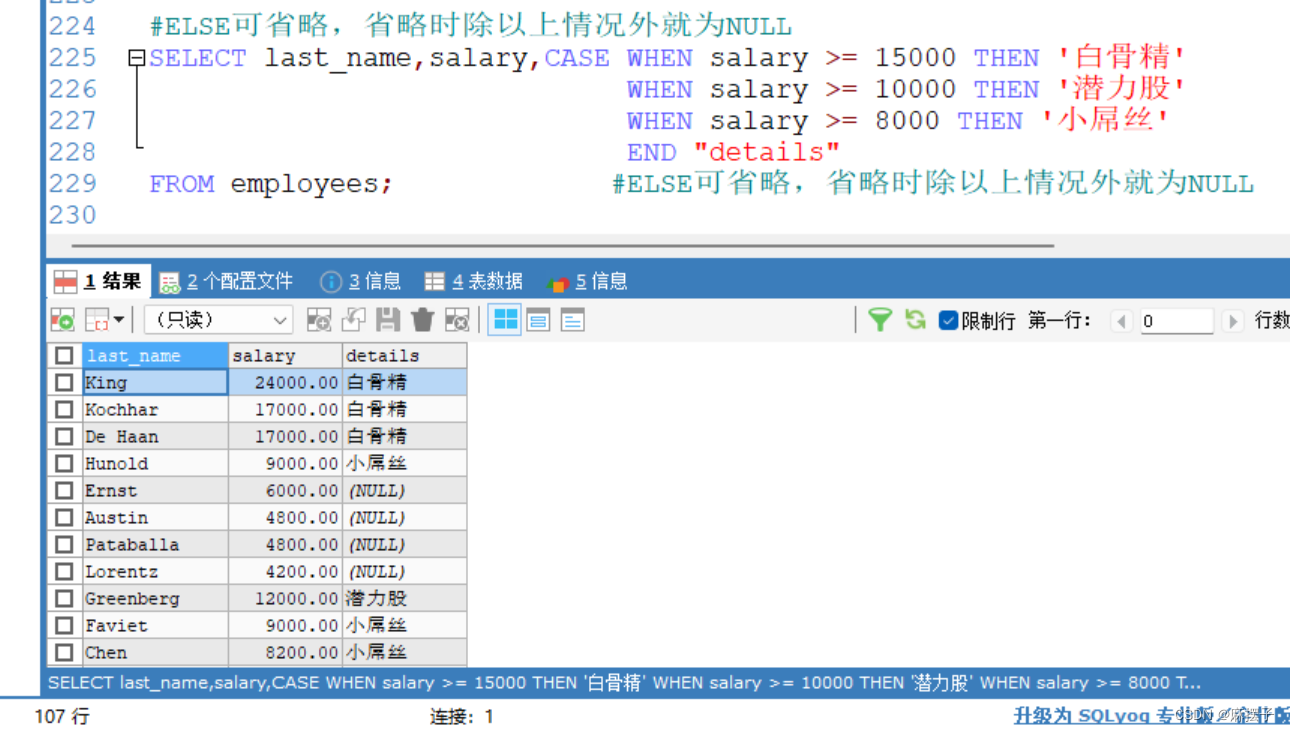The width and height of the screenshot is (1290, 732).
Task: Select Faviet's 小屌丝 details cell
Action: coord(404,625)
